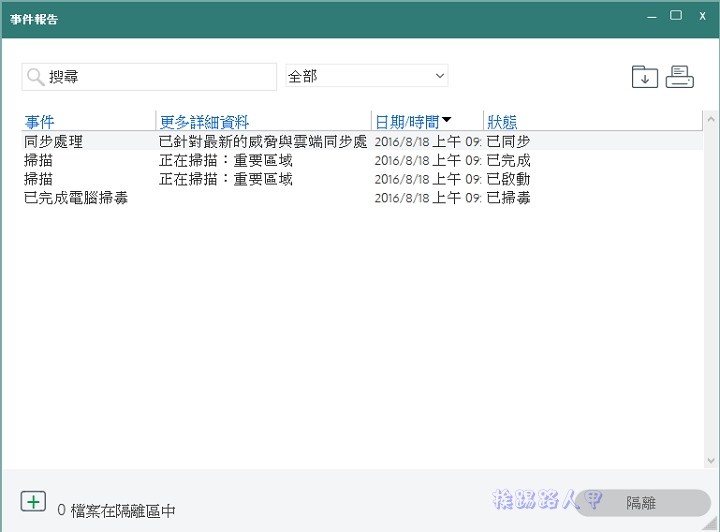Focus the 搜尋 search input field

[x=149, y=77]
